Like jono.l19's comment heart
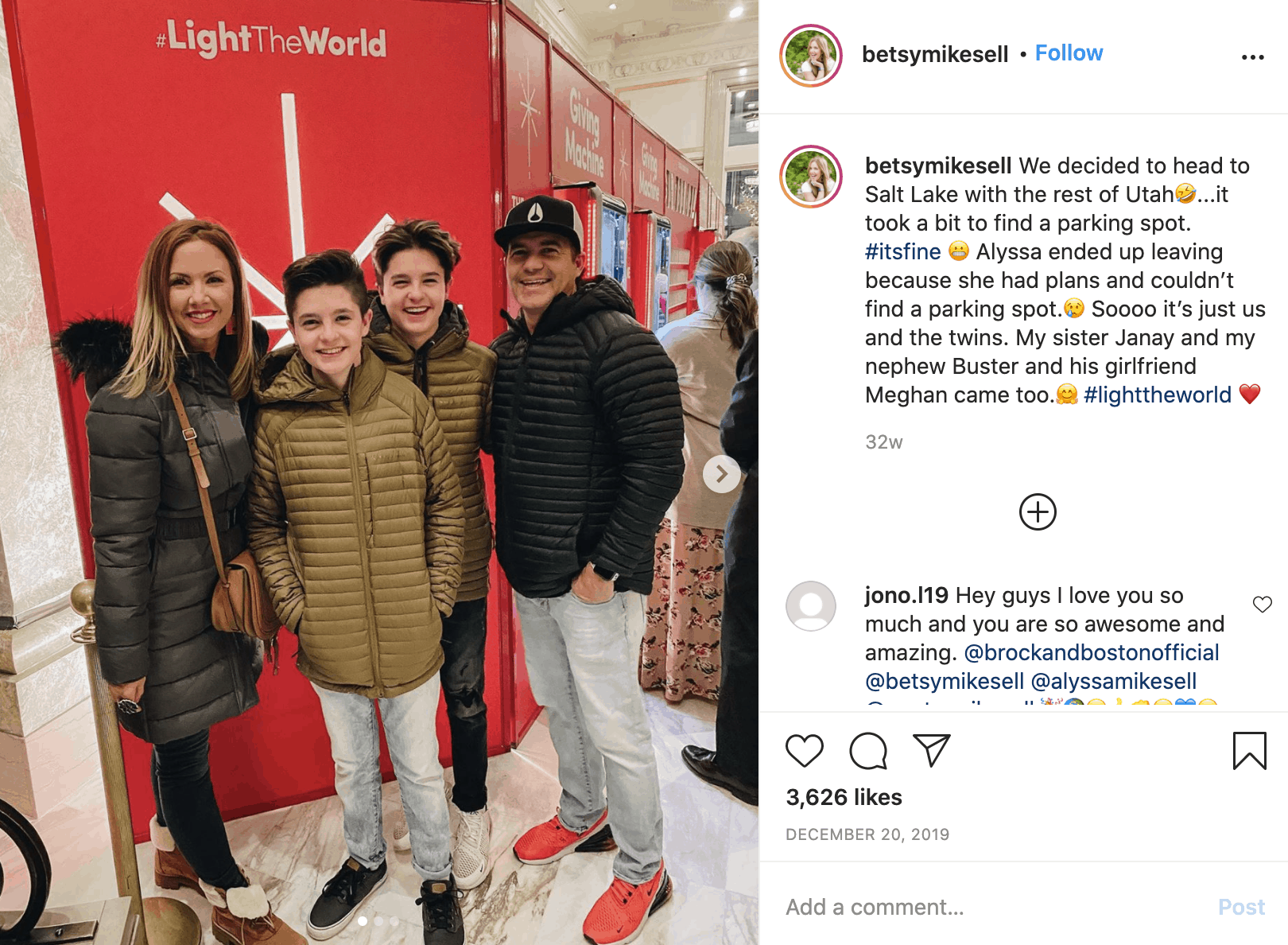This screenshot has width=1288, height=945. (x=1262, y=605)
